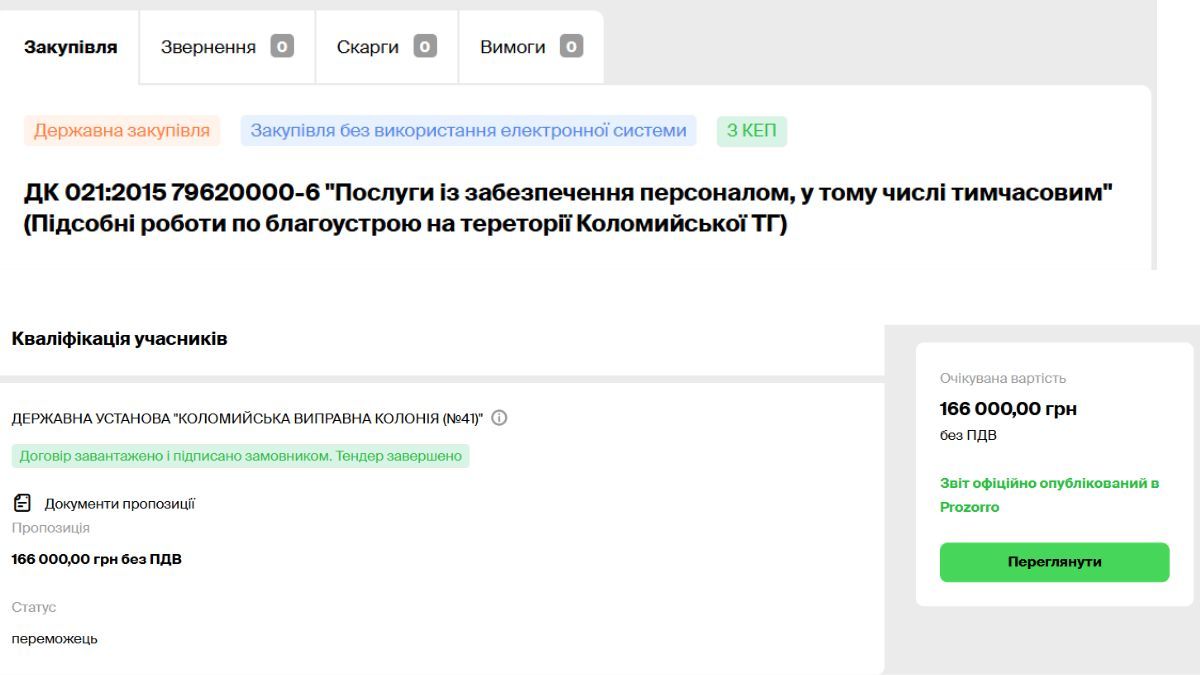Screen dimensions: 1200x675
Task: Open the Закупівля tab
Action: pyautogui.click(x=70, y=47)
